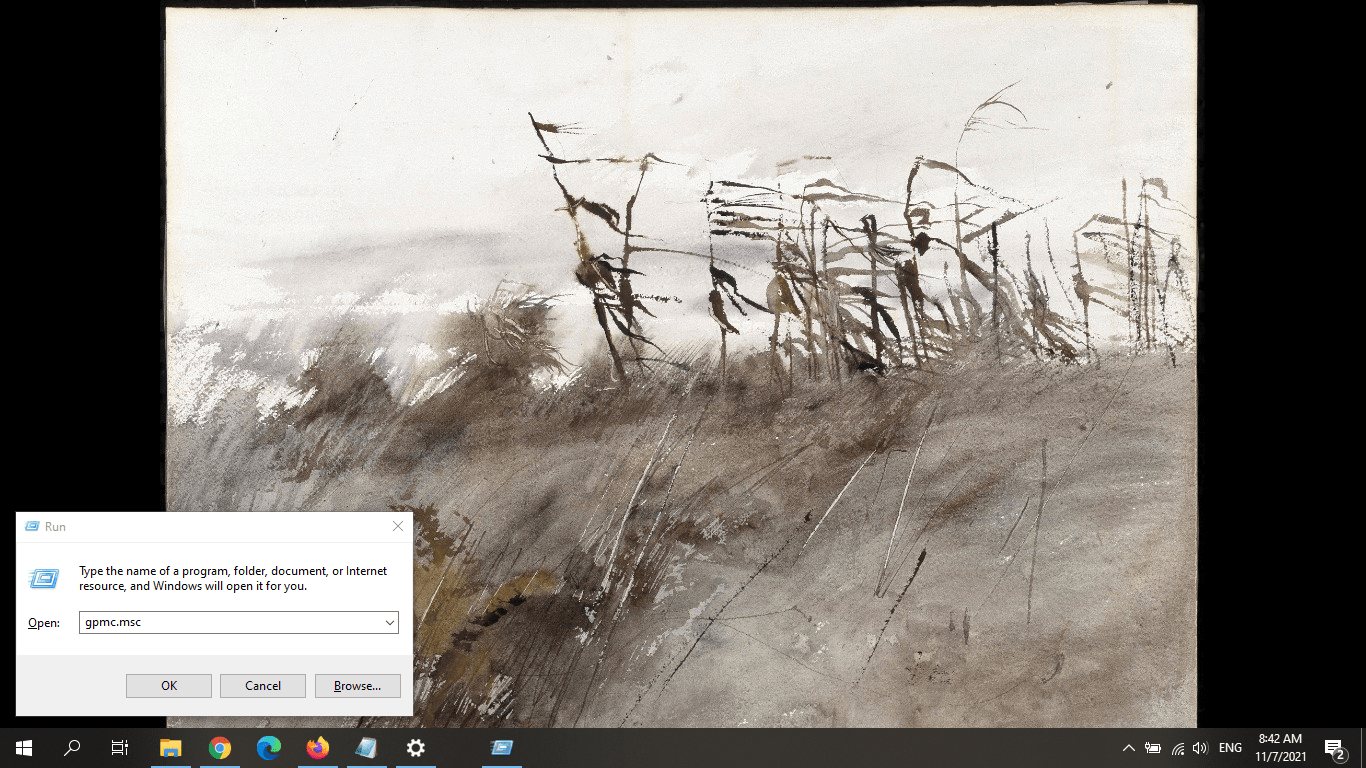Launch File Explorer from the taskbar
This screenshot has width=1366, height=768.
(171, 748)
